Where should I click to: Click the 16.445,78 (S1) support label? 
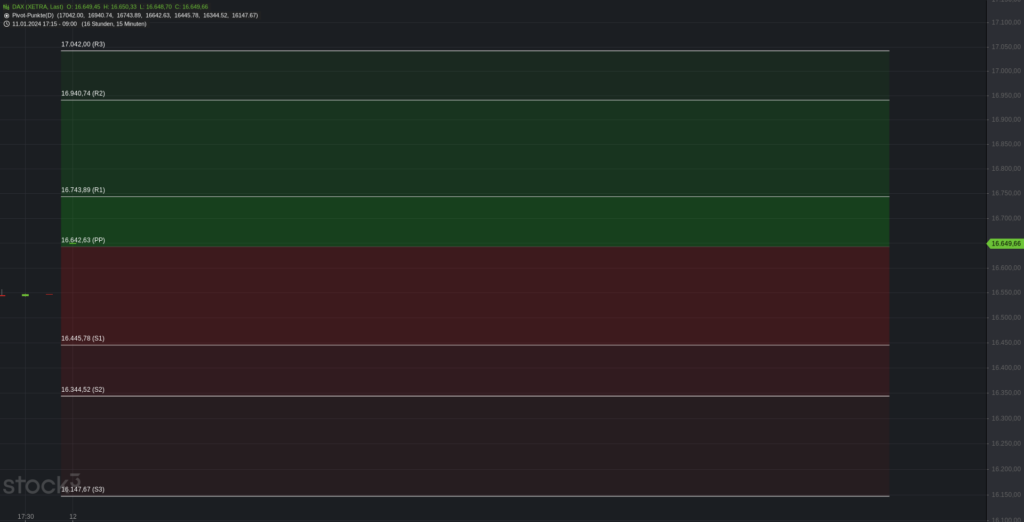pyautogui.click(x=83, y=338)
